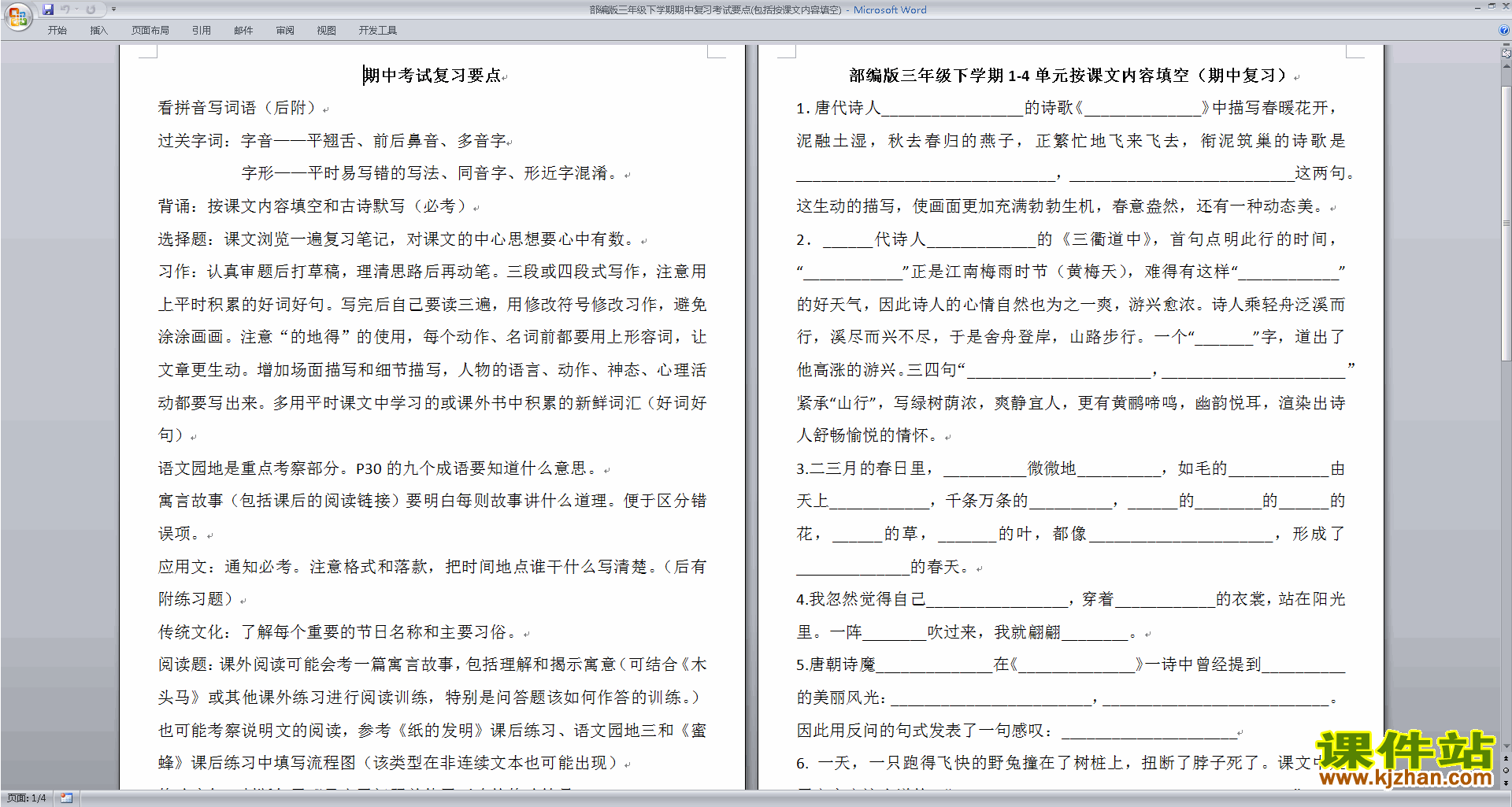Viewport: 1512px width, 807px height.
Task: Click right page title 部编版三年级下学期1-4单元
Action: (1070, 76)
